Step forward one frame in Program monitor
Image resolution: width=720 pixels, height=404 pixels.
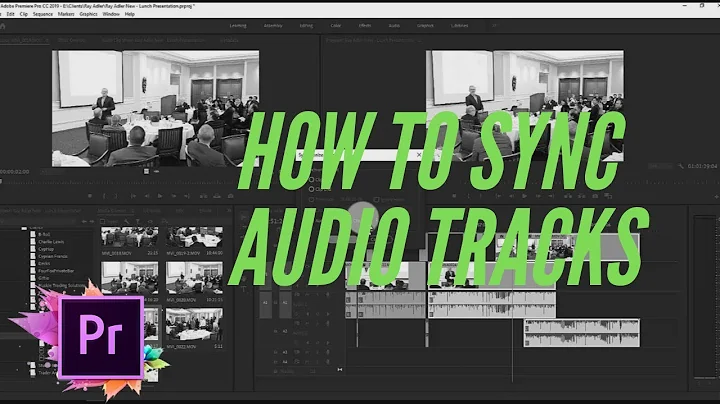(x=538, y=196)
